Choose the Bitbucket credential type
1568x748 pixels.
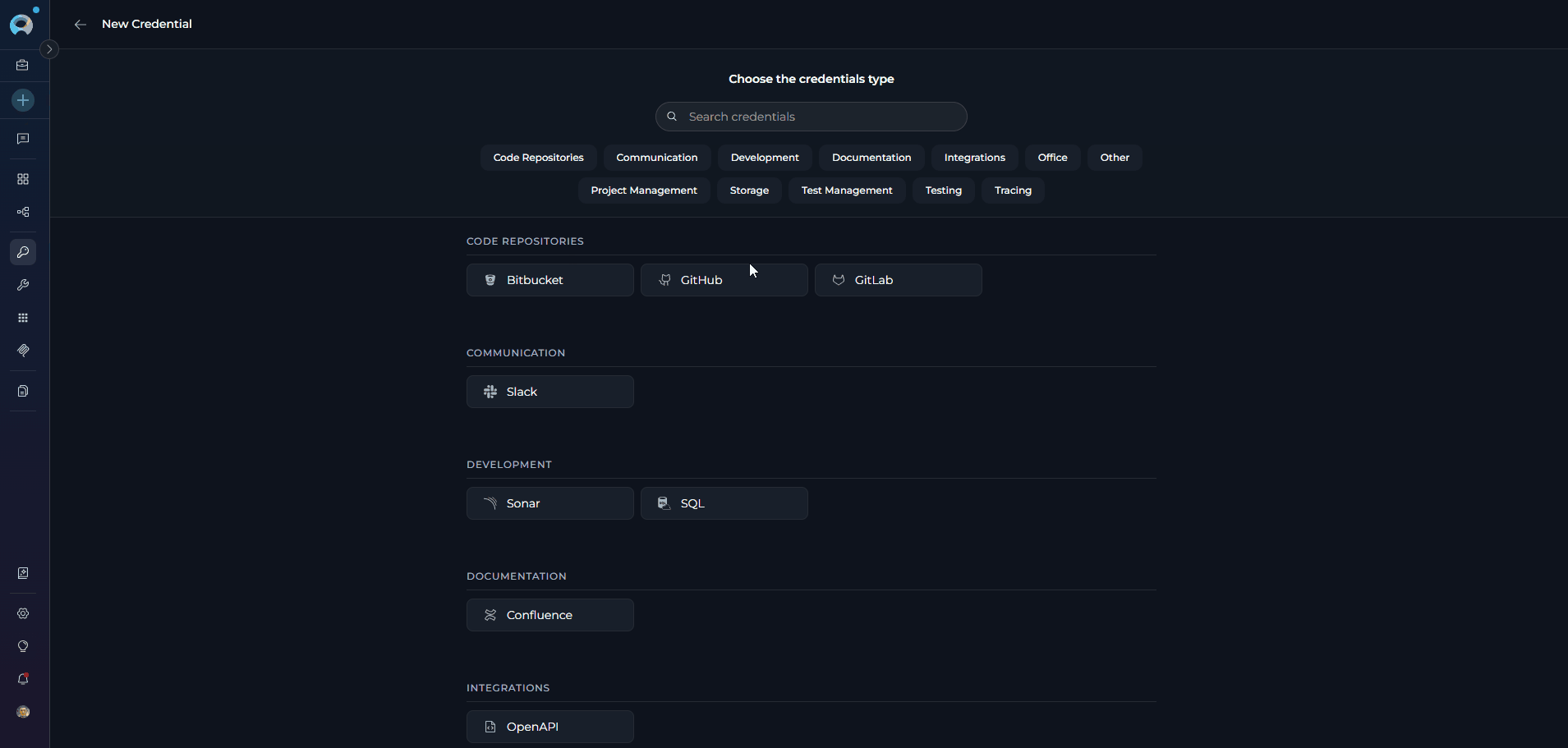[550, 280]
